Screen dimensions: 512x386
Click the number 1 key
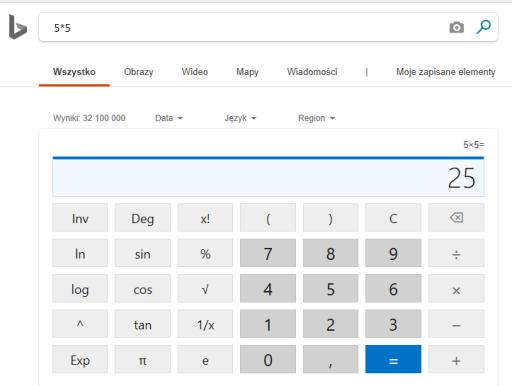[268, 324]
